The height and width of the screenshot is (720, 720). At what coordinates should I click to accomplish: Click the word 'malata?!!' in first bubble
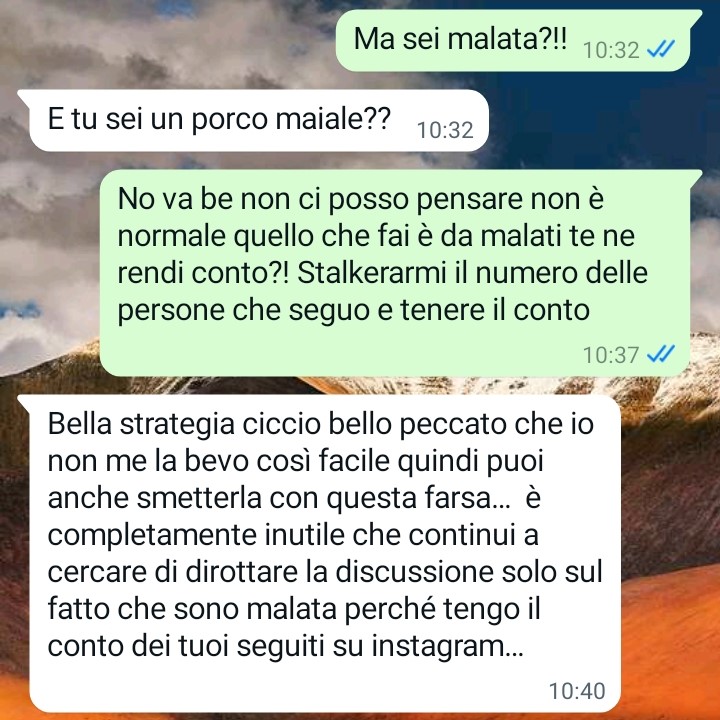[507, 39]
